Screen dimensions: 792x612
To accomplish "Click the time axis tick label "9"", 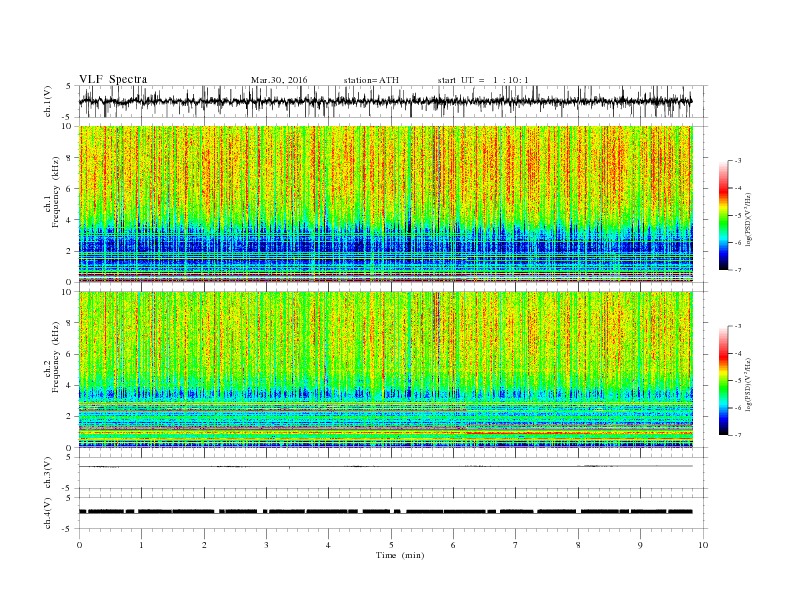I will pos(640,545).
